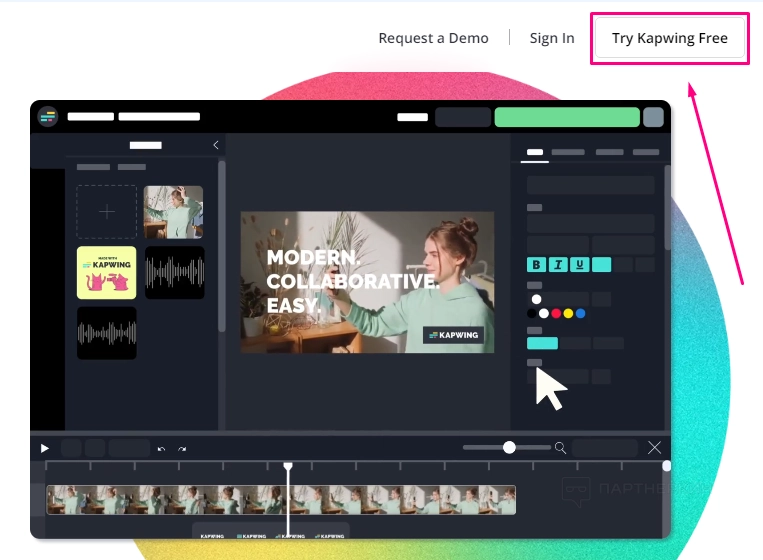
Task: Toggle underline text formatting
Action: (580, 265)
